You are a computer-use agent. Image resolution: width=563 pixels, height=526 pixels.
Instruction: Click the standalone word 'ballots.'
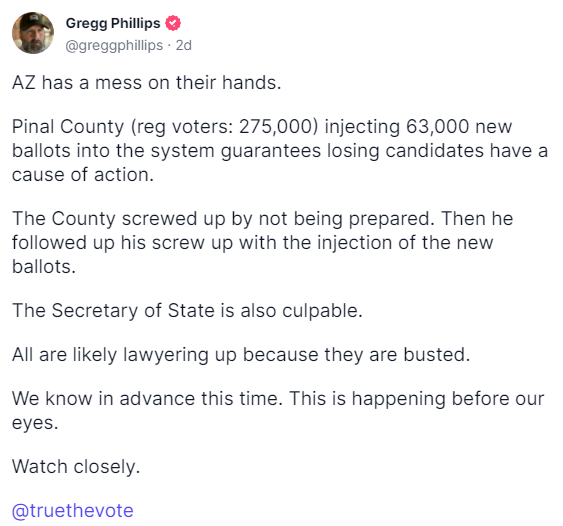tap(44, 267)
